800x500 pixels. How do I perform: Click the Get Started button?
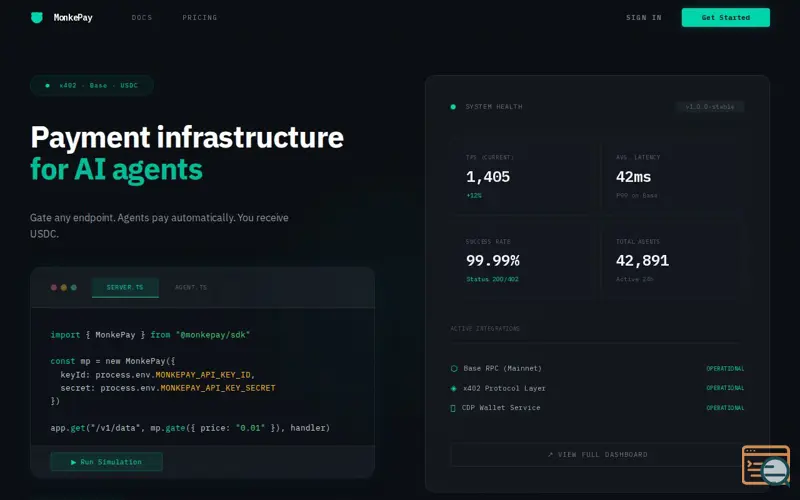[726, 17]
